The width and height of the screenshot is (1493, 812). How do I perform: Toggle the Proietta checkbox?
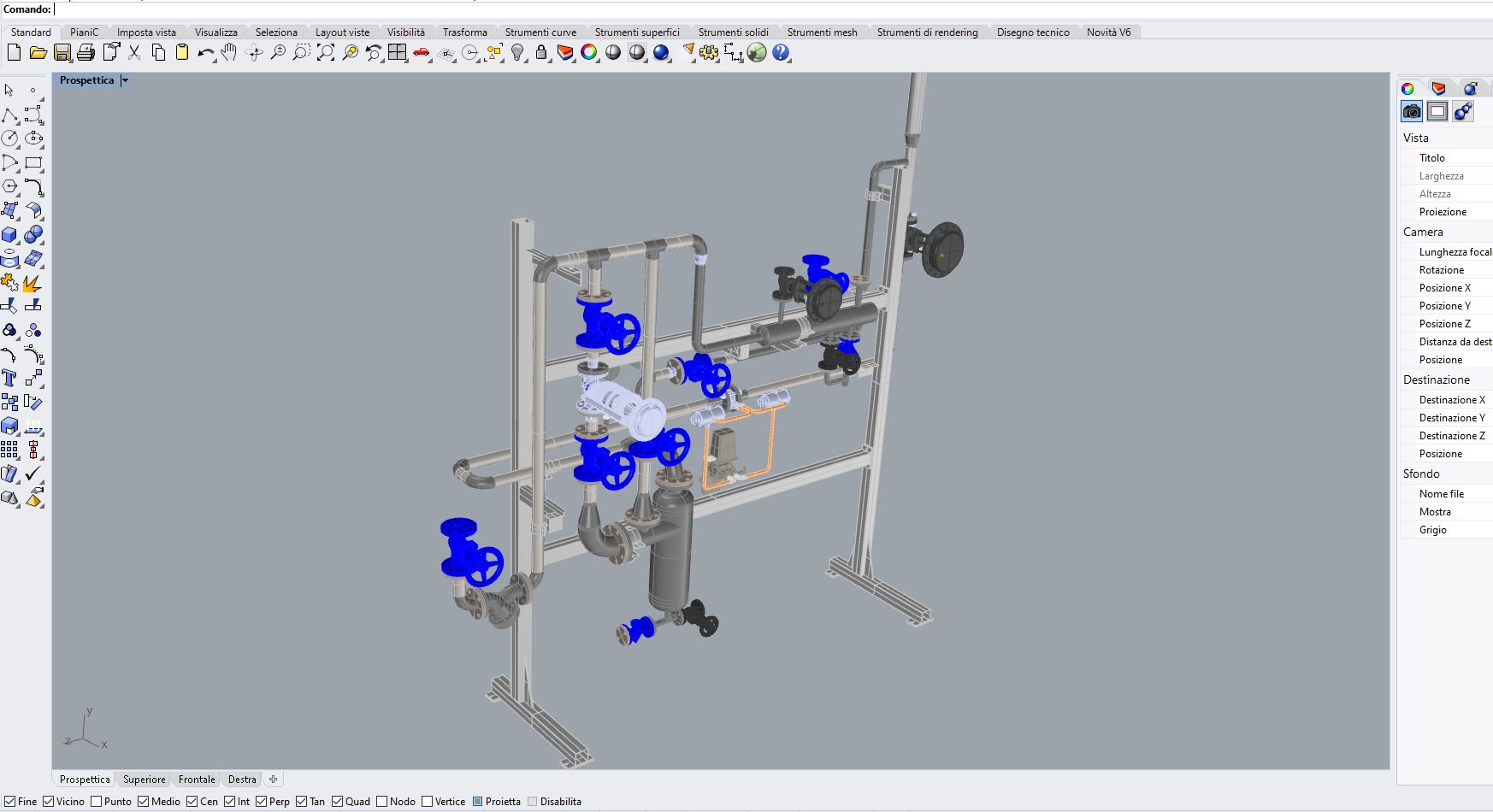pyautogui.click(x=477, y=802)
